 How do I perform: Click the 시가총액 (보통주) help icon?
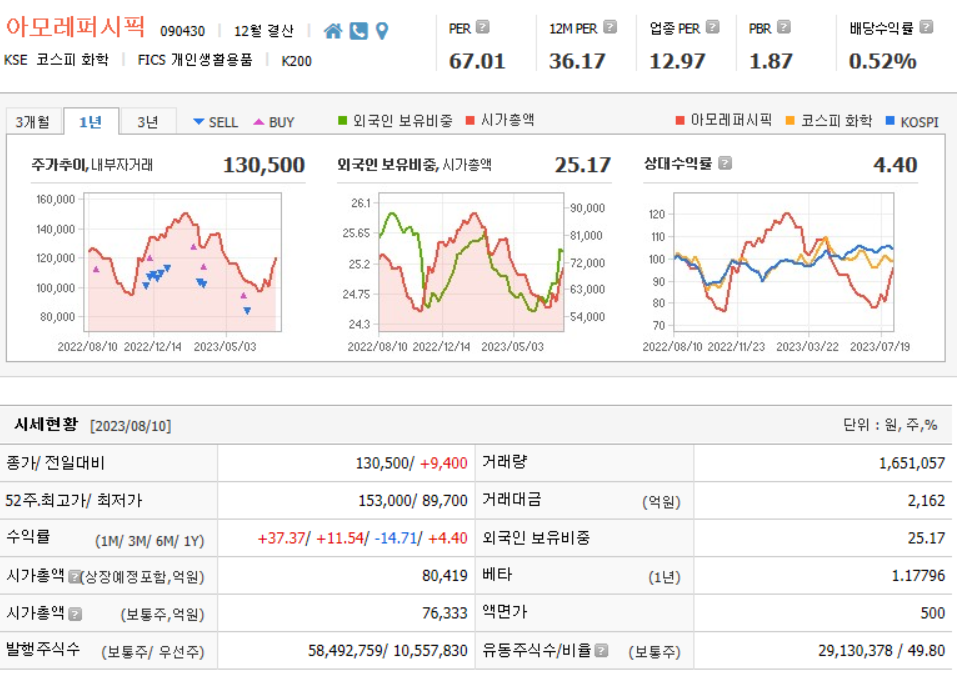(x=73, y=613)
